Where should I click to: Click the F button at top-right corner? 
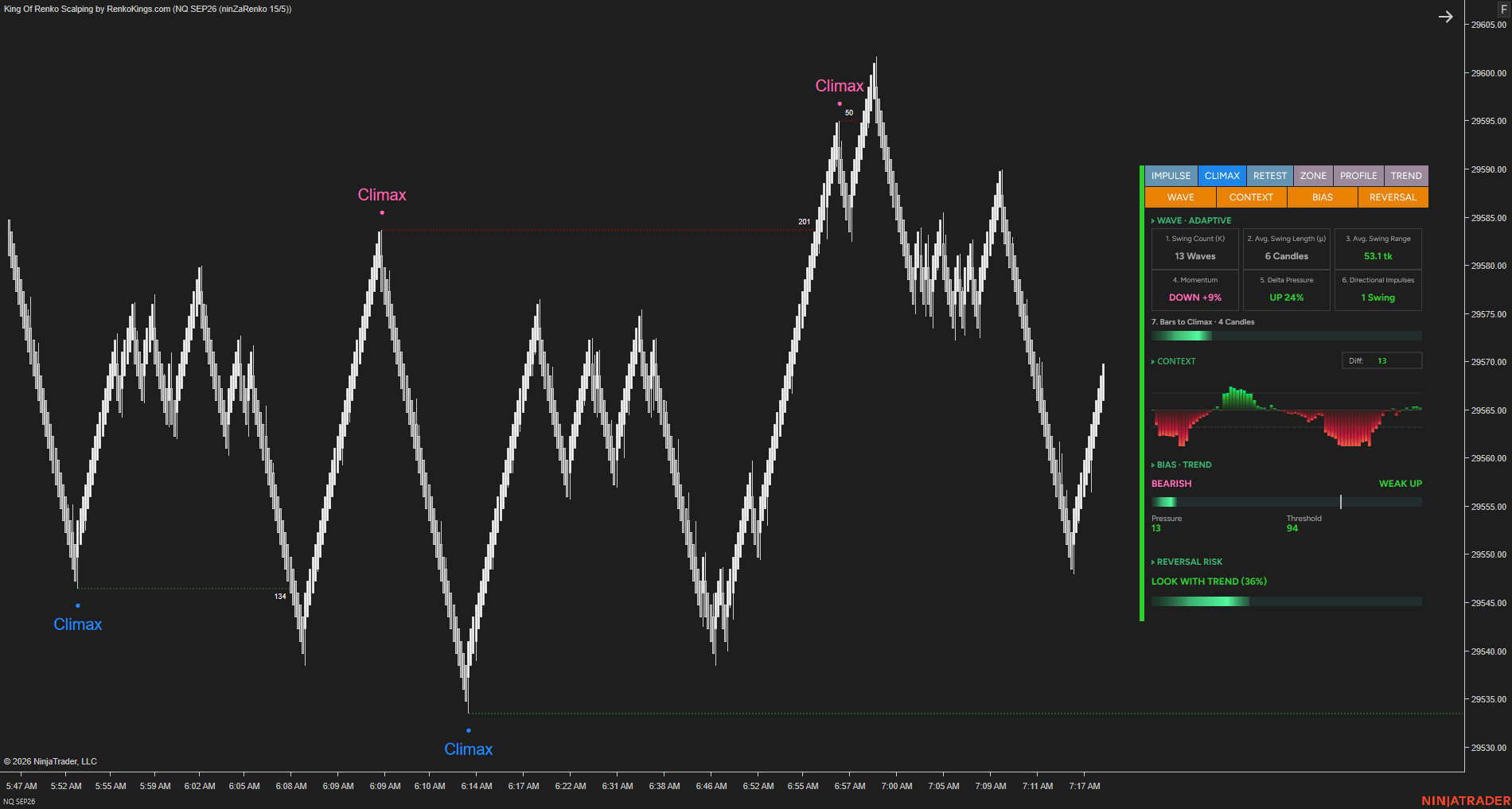click(1503, 9)
